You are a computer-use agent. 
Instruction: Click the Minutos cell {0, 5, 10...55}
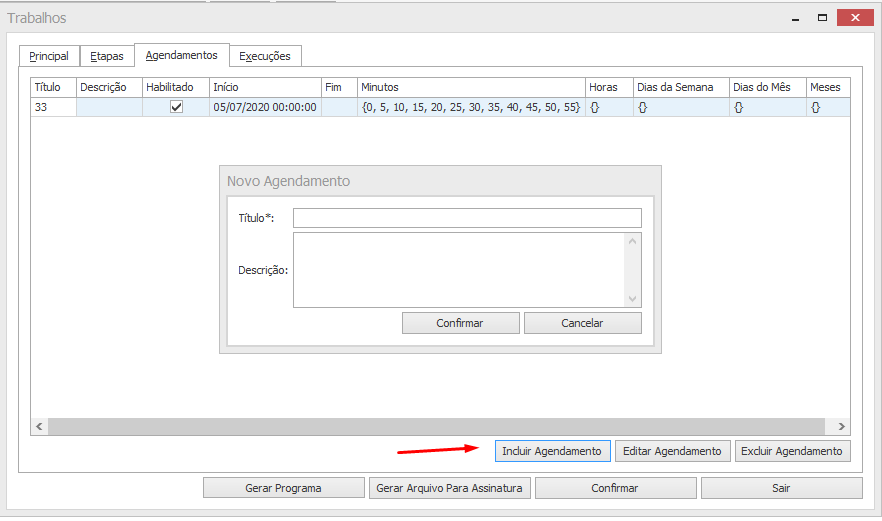471,107
